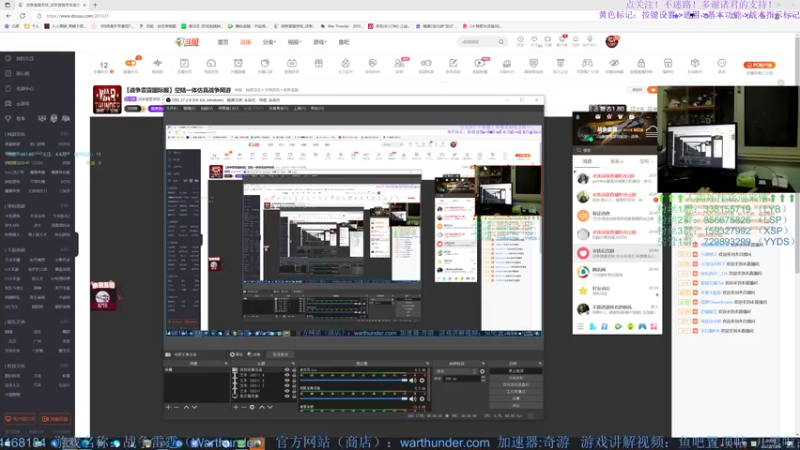Image resolution: width=800 pixels, height=450 pixels.
Task: Toggle visibility of 显示器采集 source in OBS
Action: pyautogui.click(x=287, y=395)
